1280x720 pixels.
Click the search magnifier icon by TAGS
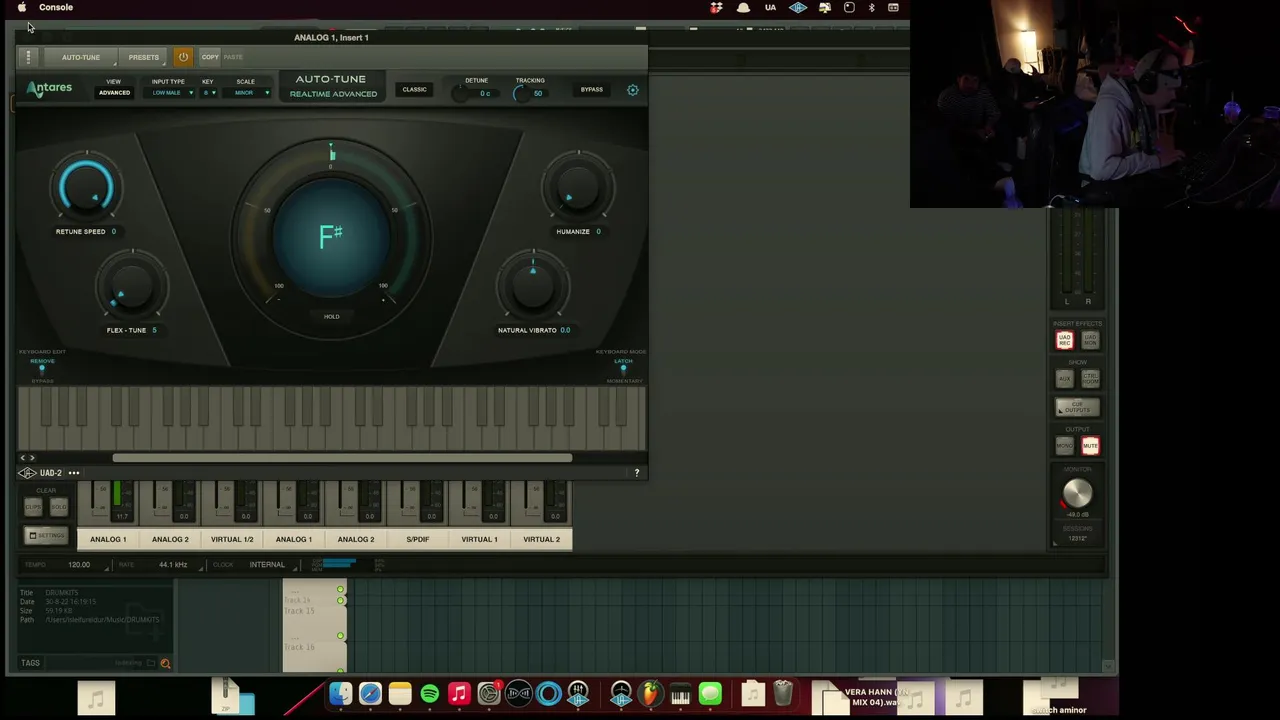point(165,663)
